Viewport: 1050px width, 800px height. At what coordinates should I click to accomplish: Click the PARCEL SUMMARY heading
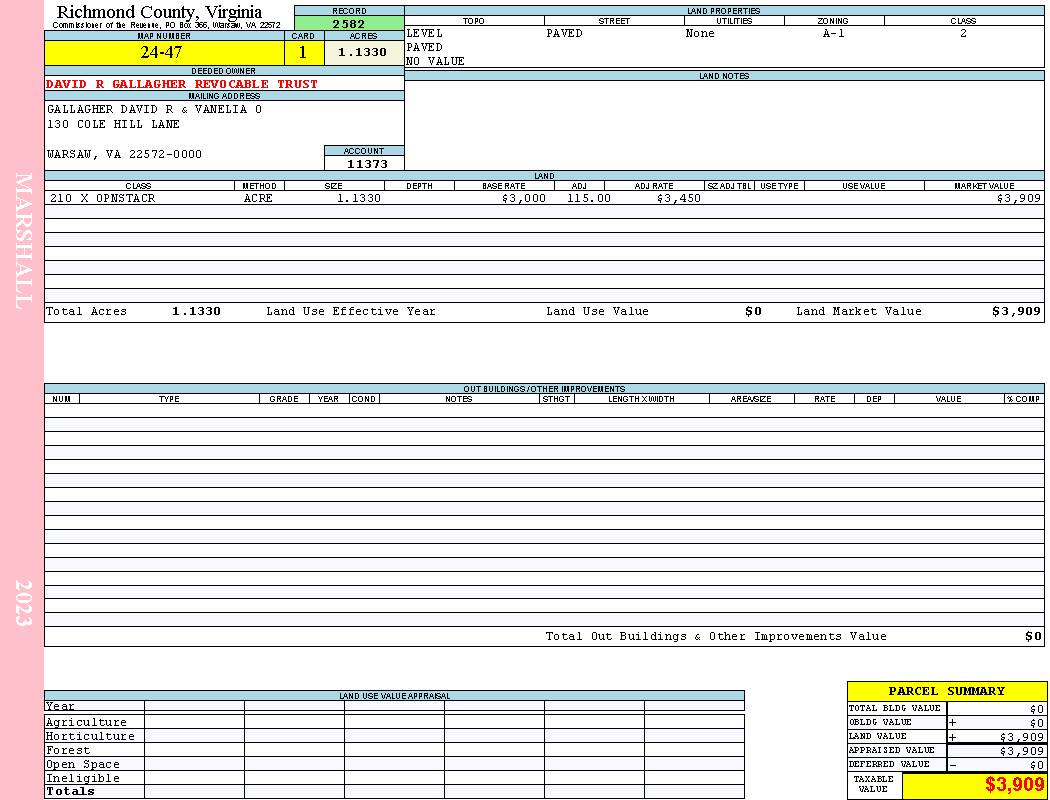(x=946, y=691)
